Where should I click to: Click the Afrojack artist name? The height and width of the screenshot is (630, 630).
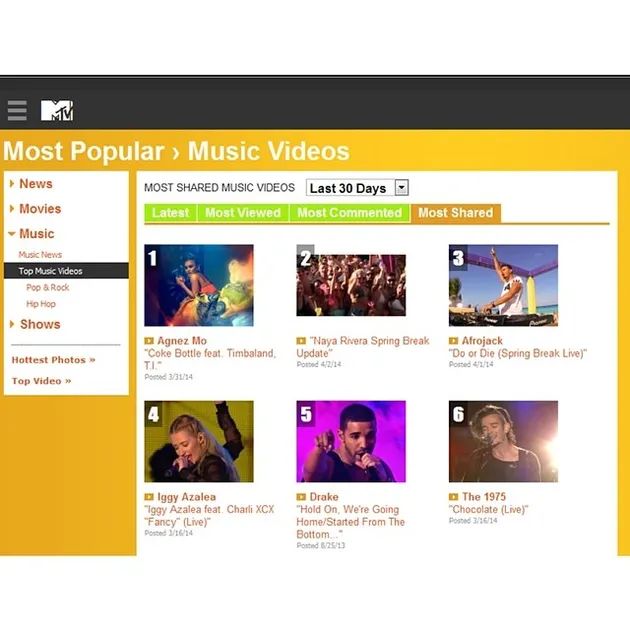coord(482,341)
